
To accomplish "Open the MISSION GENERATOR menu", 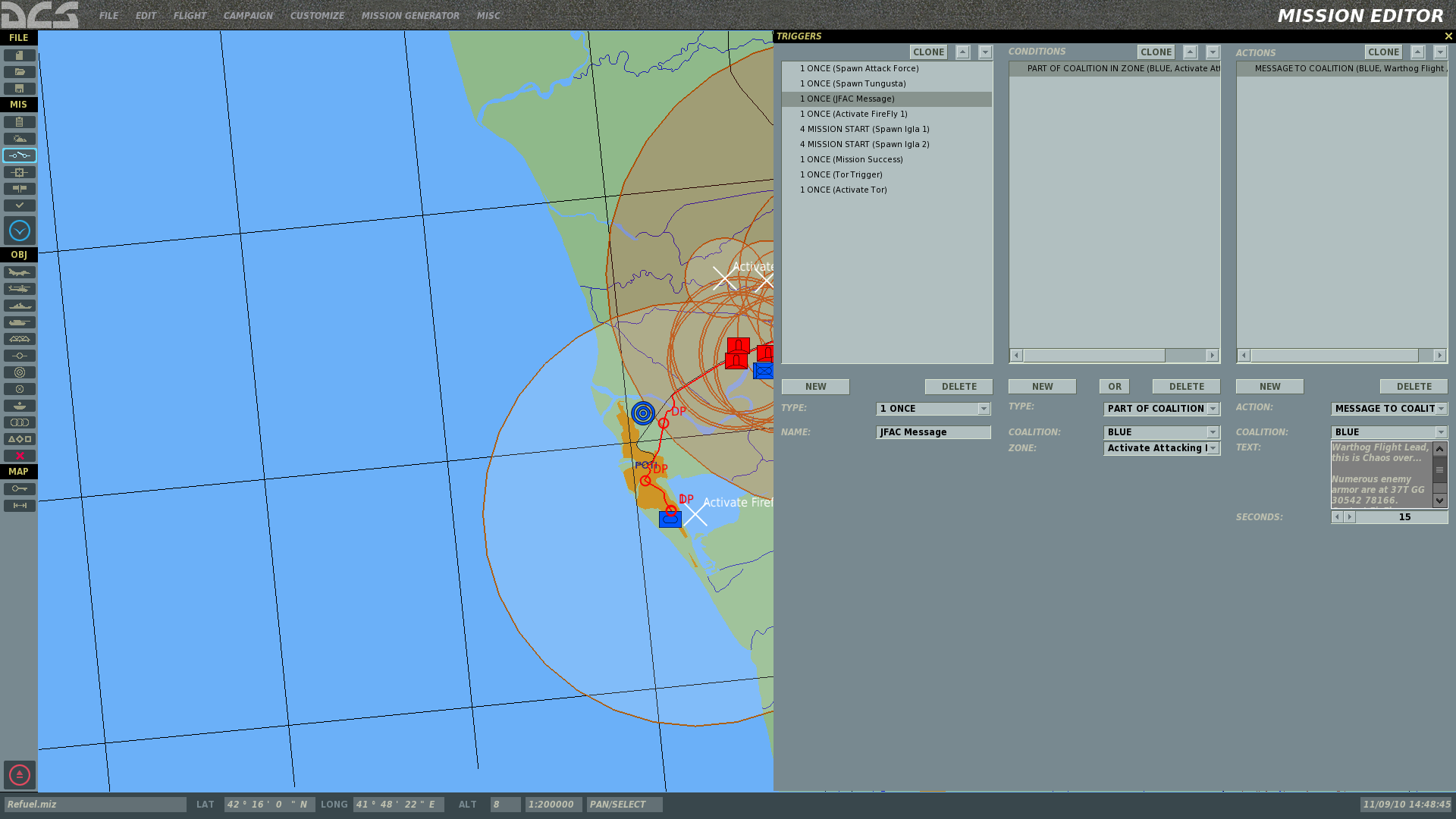I will point(410,16).
